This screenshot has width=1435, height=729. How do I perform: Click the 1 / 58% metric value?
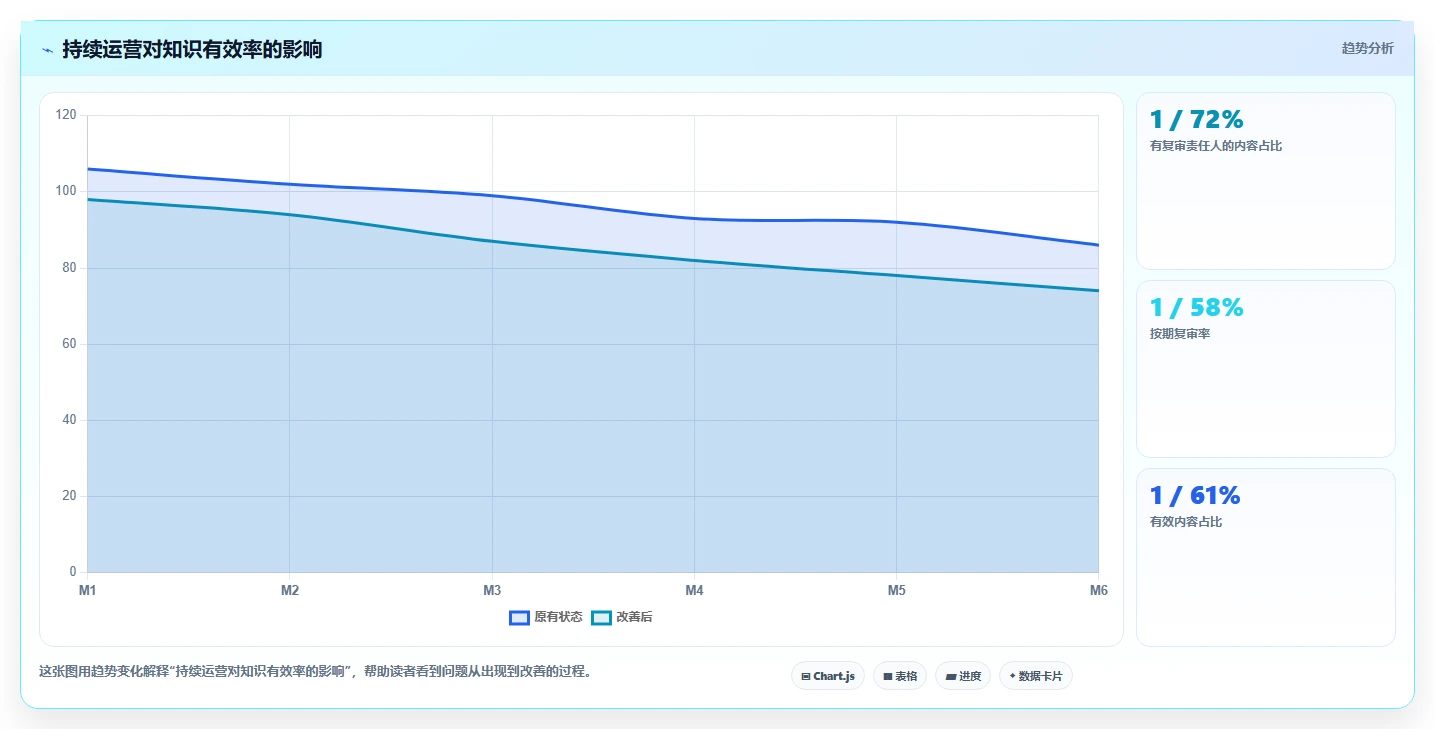pyautogui.click(x=1196, y=308)
